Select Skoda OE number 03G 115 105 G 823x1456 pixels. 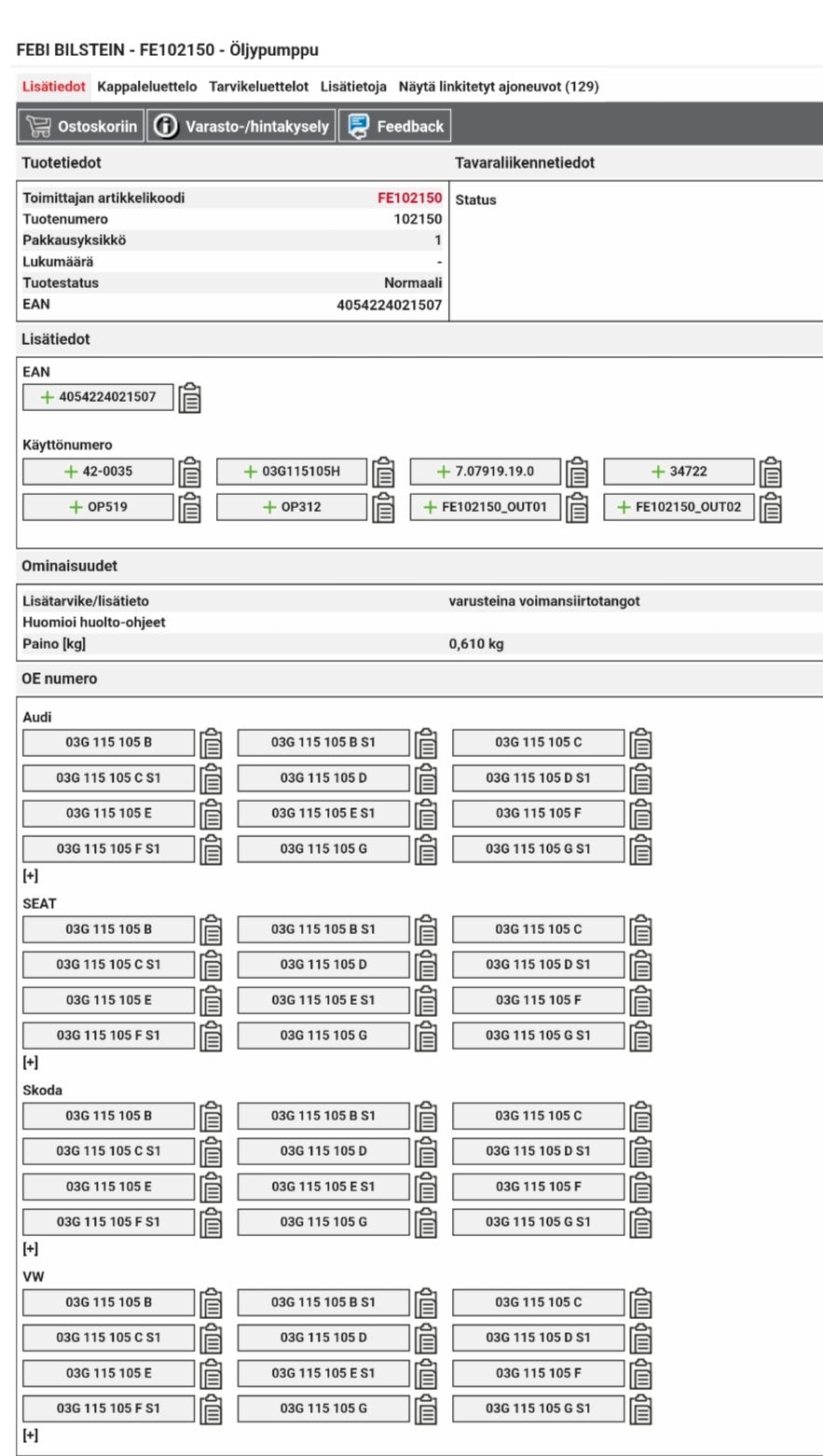pyautogui.click(x=323, y=1222)
